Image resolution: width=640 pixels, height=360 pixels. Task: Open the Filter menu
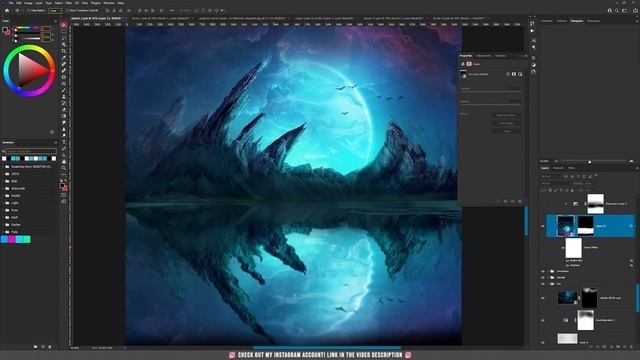coord(69,3)
